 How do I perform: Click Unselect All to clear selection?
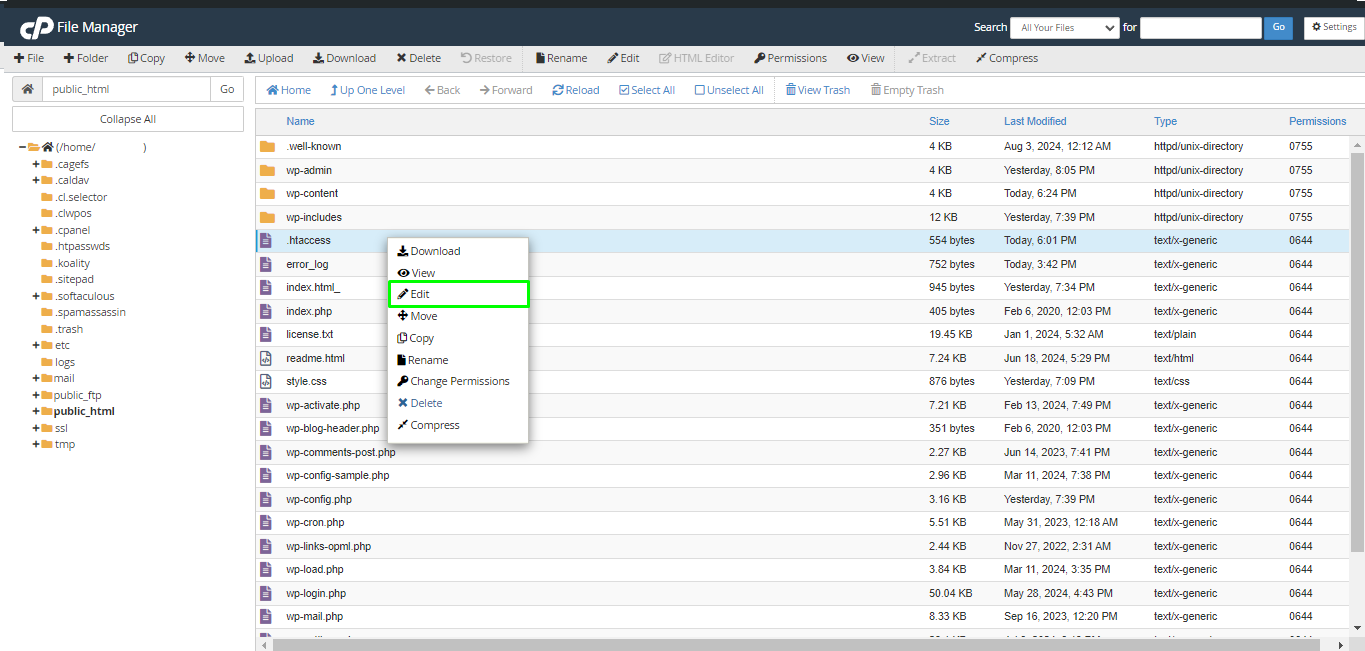tap(729, 89)
